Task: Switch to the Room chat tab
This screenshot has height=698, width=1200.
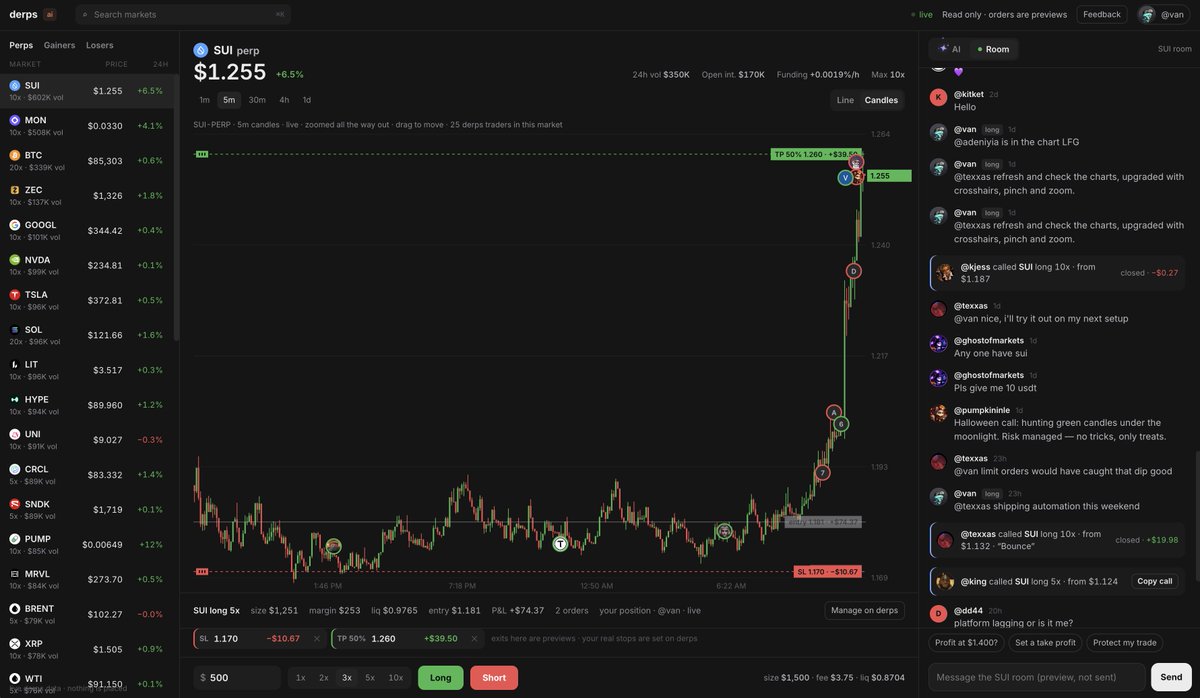Action: click(993, 49)
